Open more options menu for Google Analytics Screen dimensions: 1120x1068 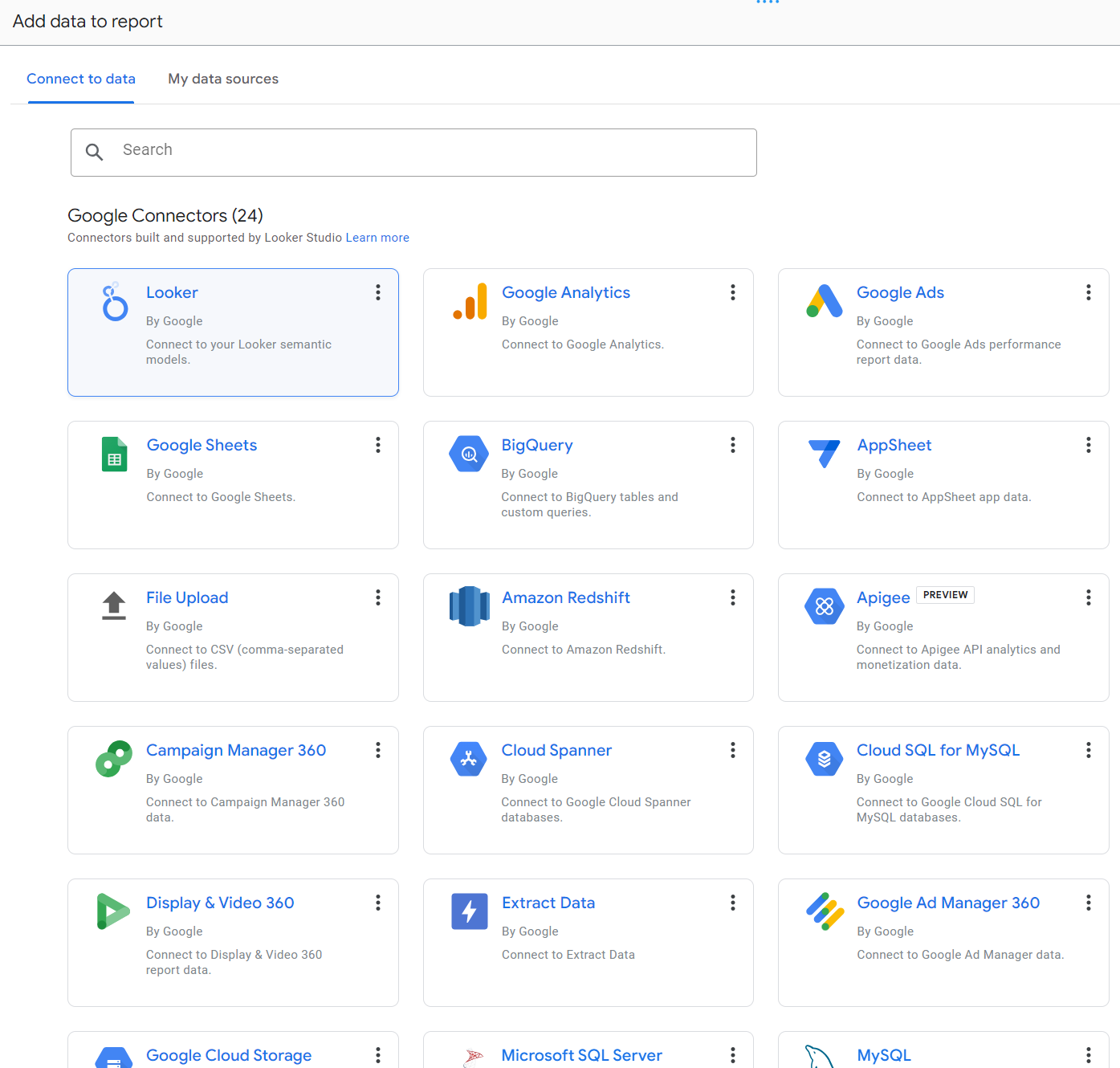pos(733,292)
